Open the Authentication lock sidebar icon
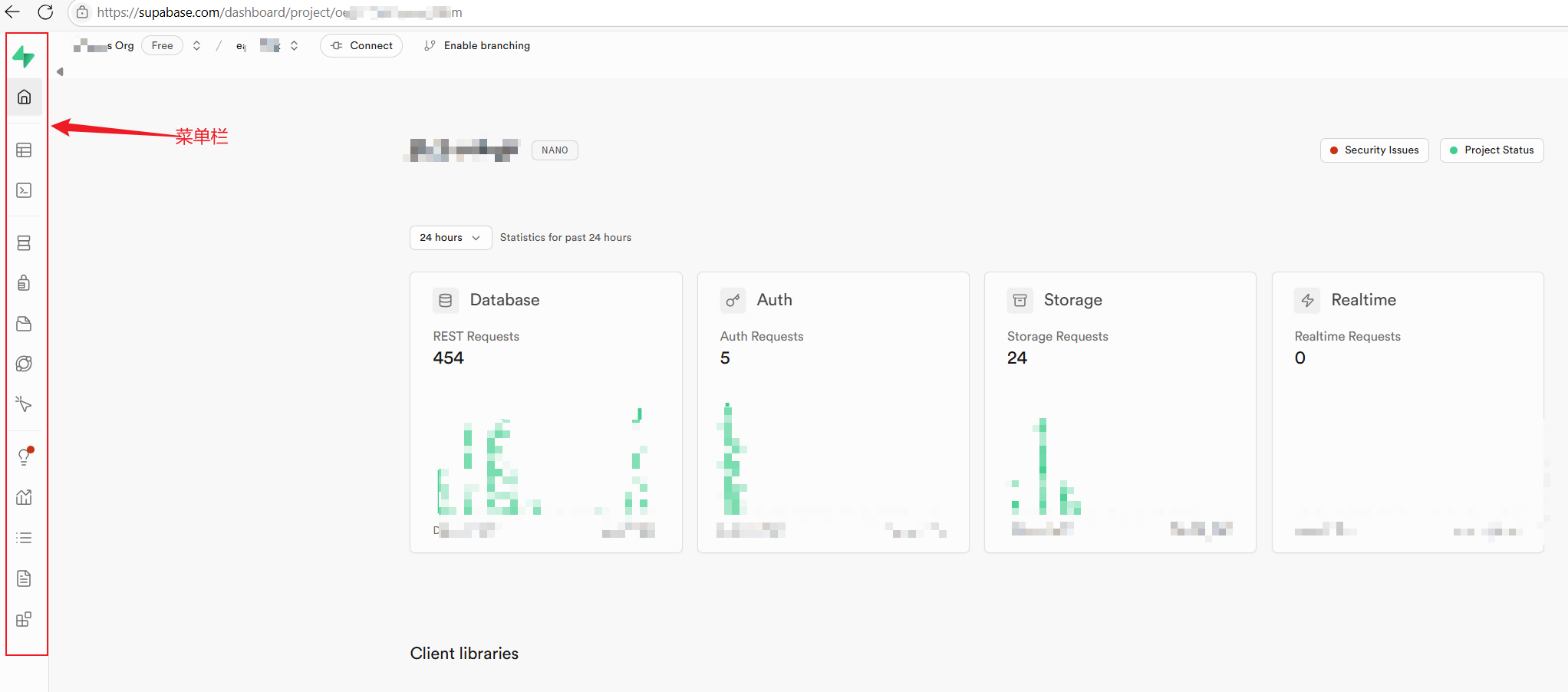This screenshot has height=692, width=1568. pos(24,283)
